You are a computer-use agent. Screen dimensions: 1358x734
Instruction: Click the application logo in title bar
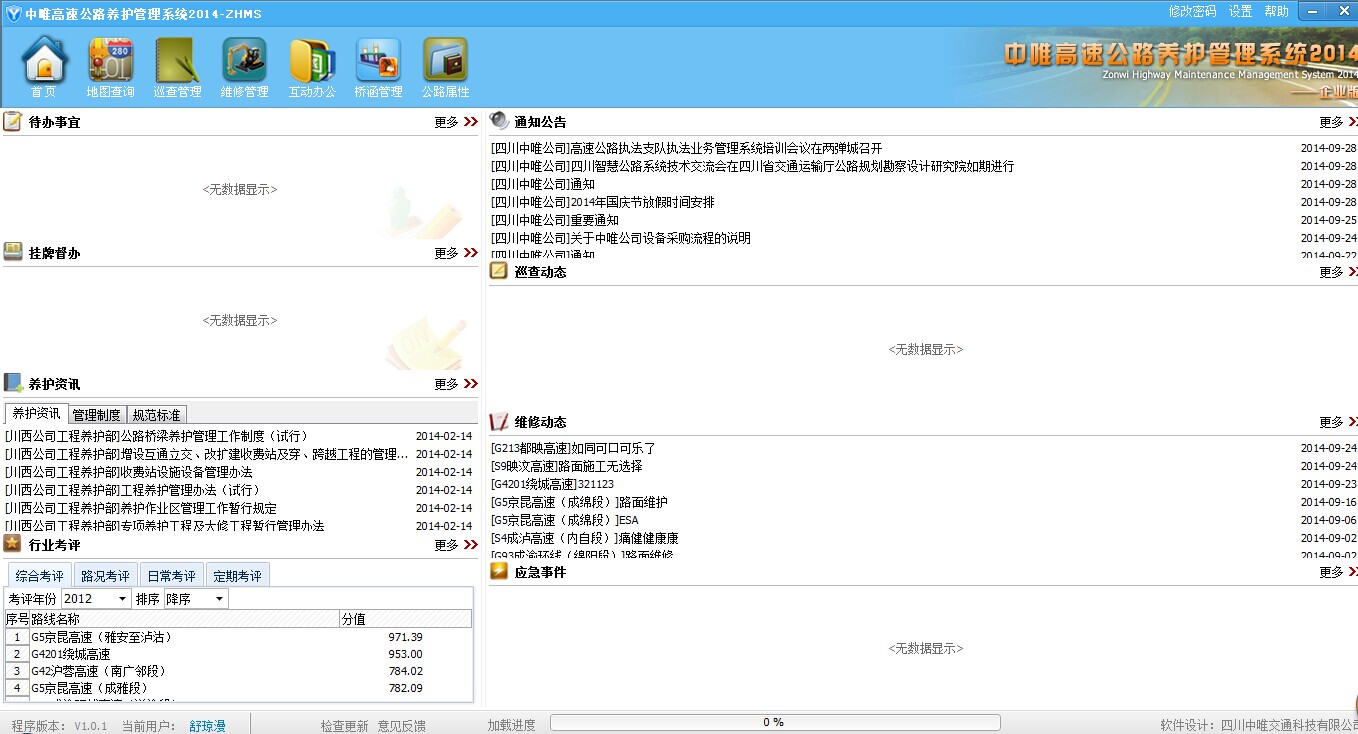coord(13,12)
